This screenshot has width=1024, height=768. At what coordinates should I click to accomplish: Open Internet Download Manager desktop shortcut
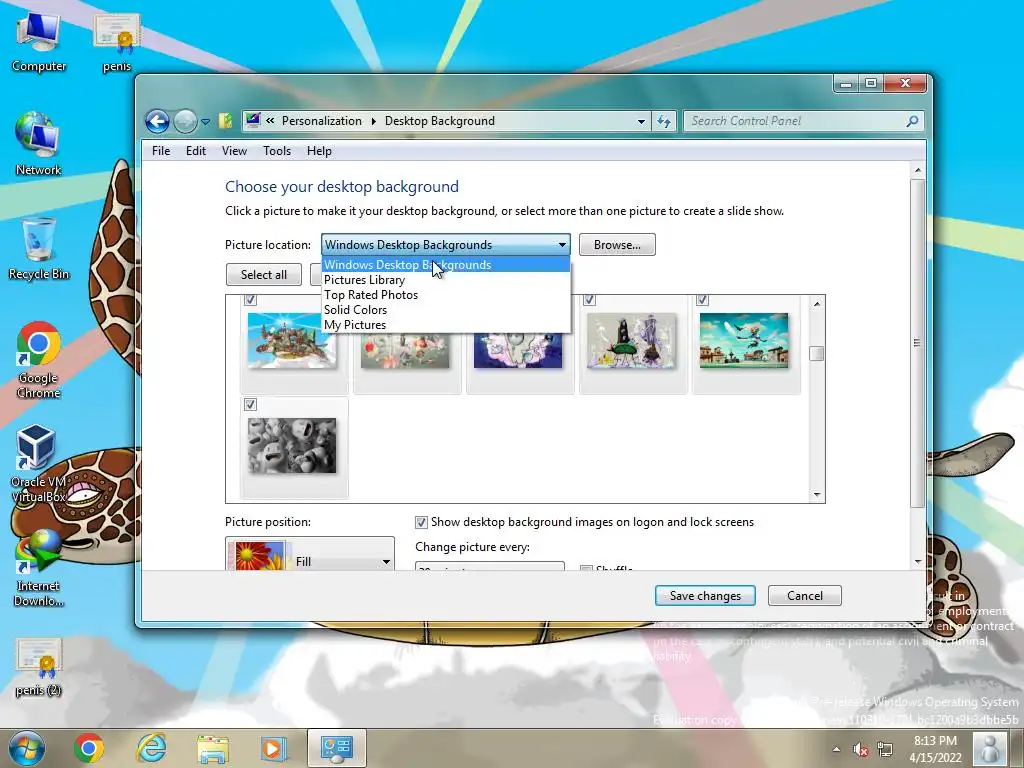coord(38,568)
